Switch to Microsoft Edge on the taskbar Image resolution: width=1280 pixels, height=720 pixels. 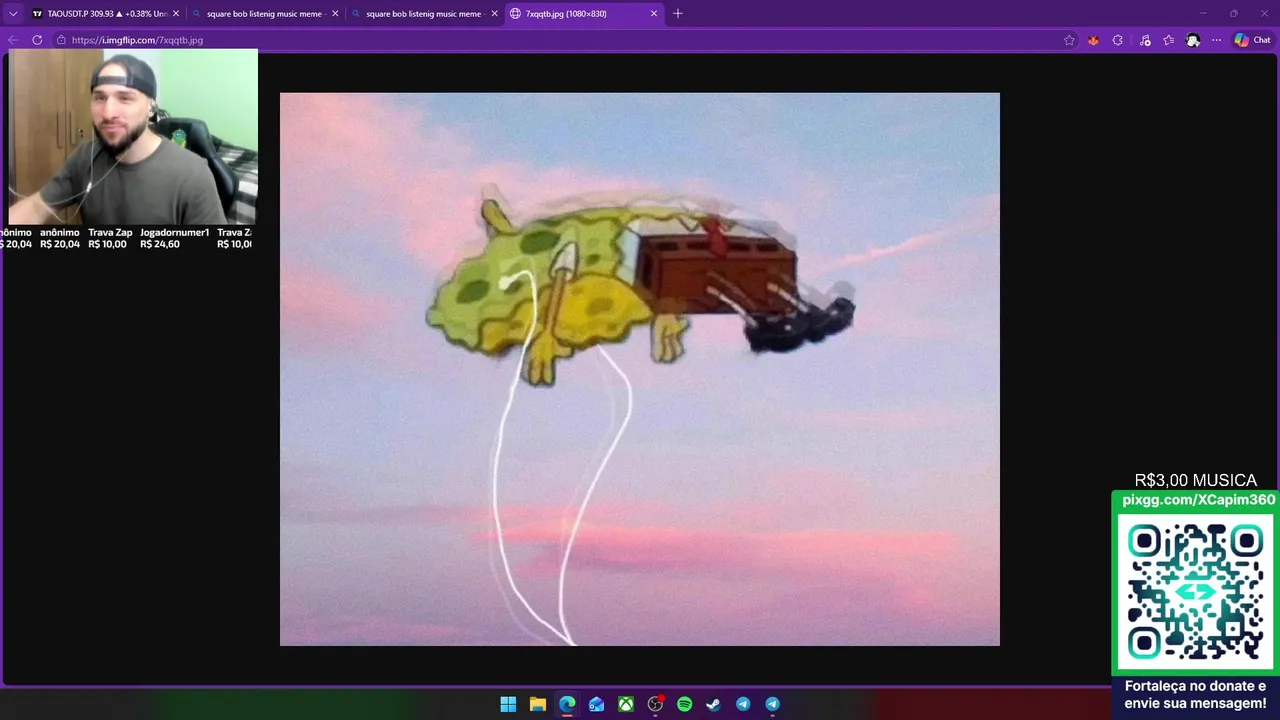567,704
